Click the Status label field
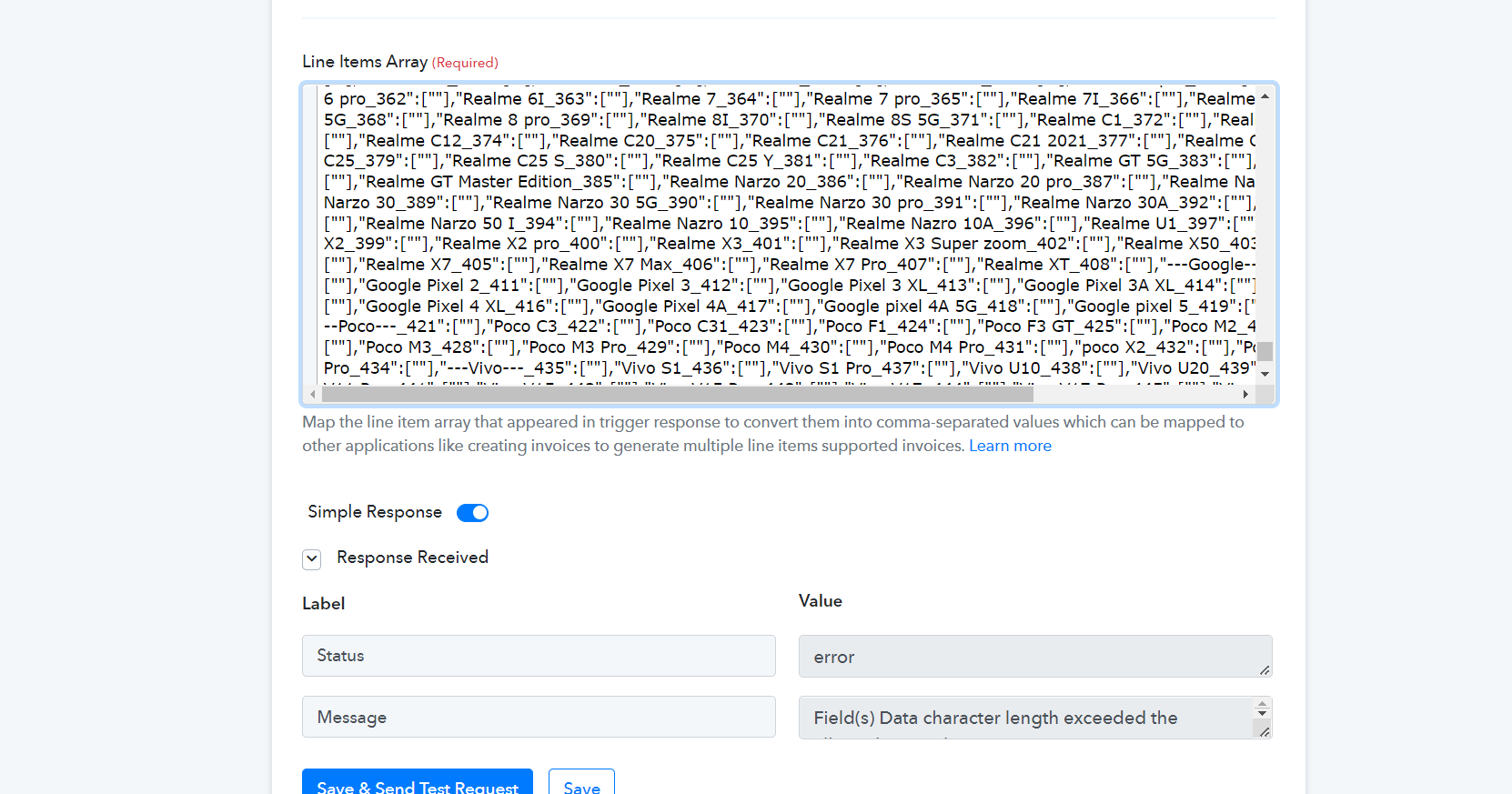 pyautogui.click(x=539, y=656)
